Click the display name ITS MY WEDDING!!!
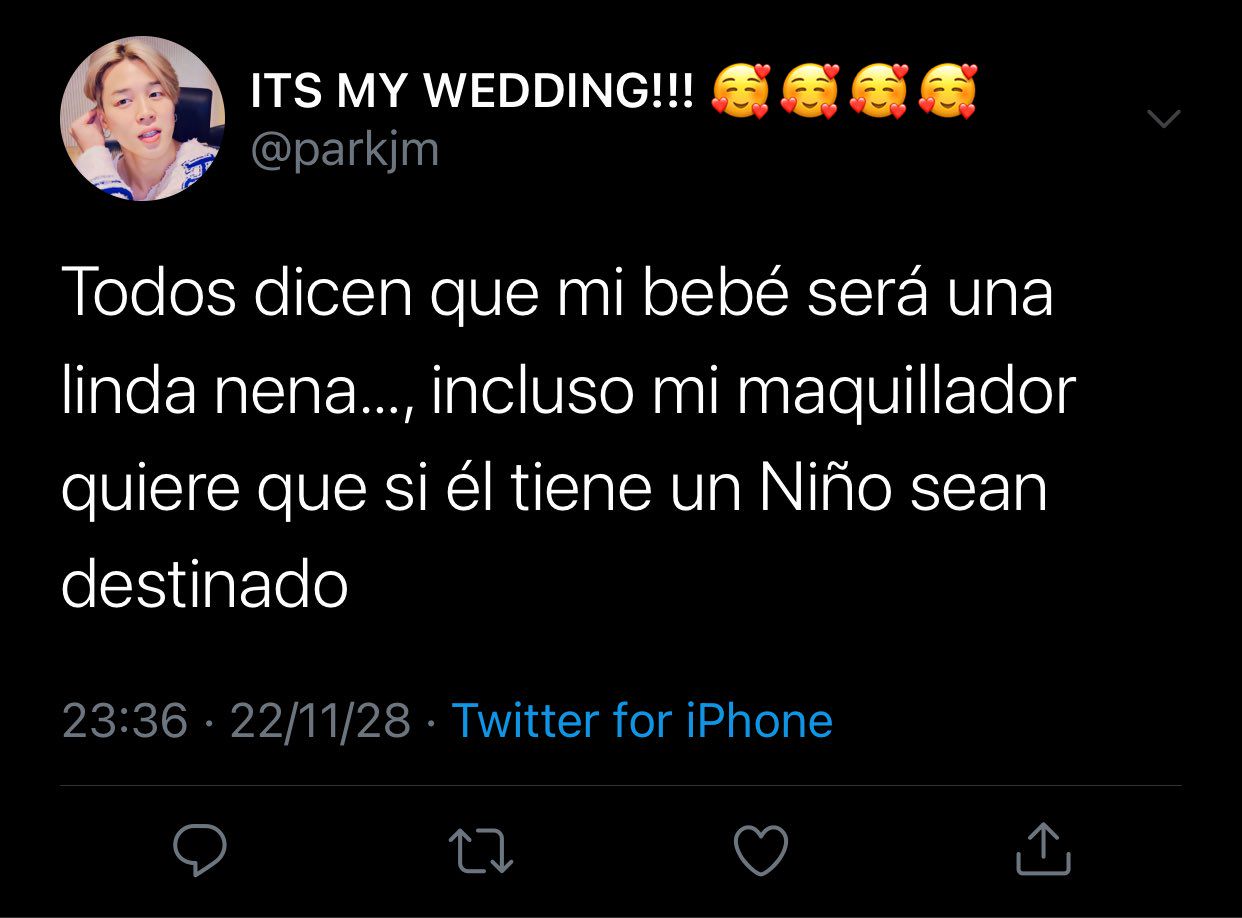1242x918 pixels. coord(470,94)
